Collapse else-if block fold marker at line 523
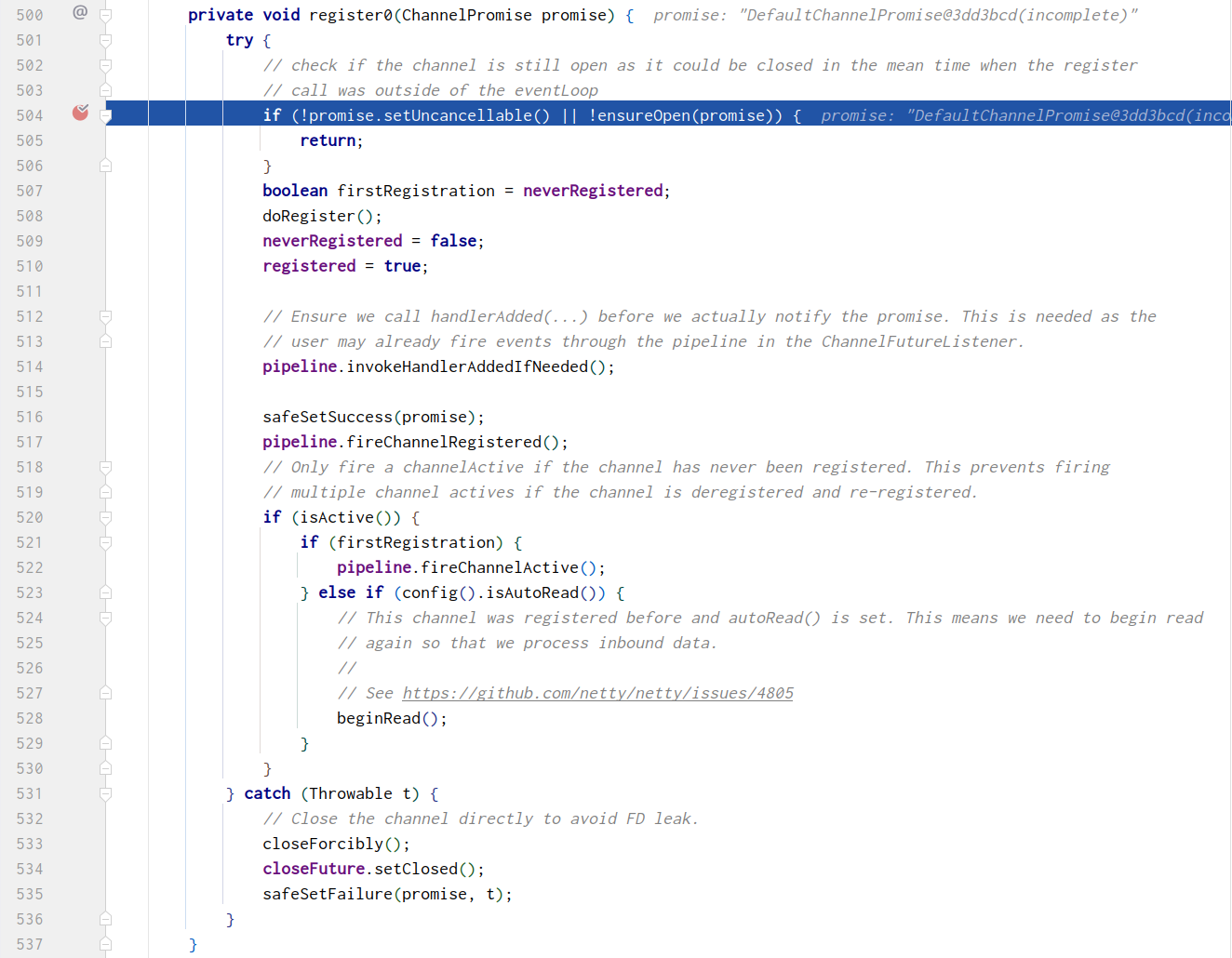1232x958 pixels. click(x=105, y=592)
